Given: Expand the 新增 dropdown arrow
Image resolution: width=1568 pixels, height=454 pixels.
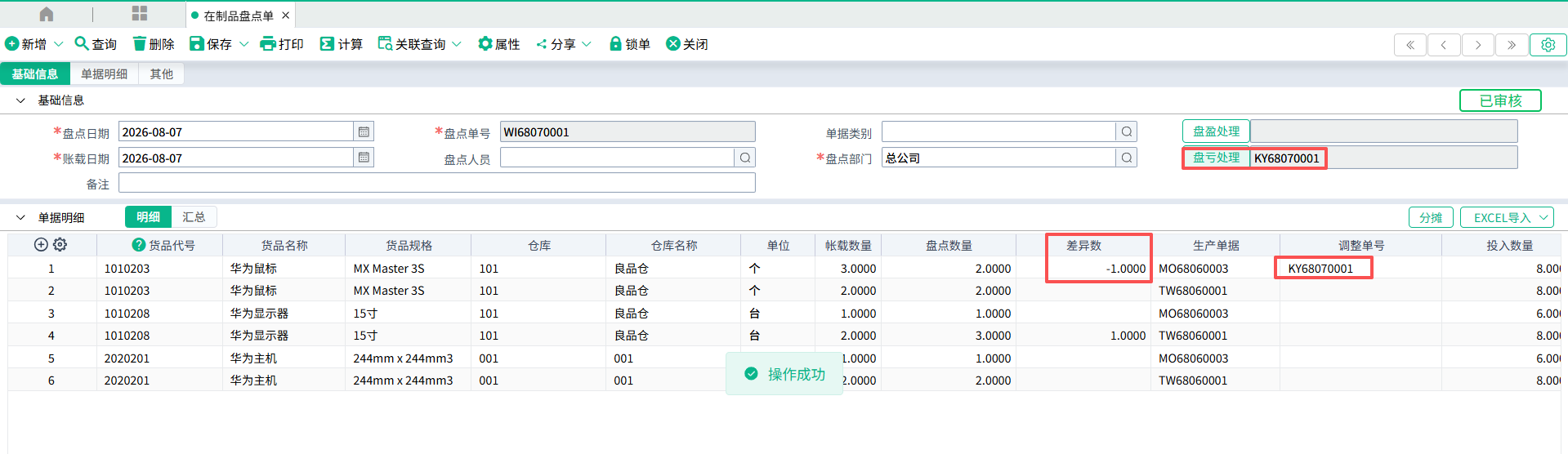Looking at the screenshot, I should tap(59, 44).
